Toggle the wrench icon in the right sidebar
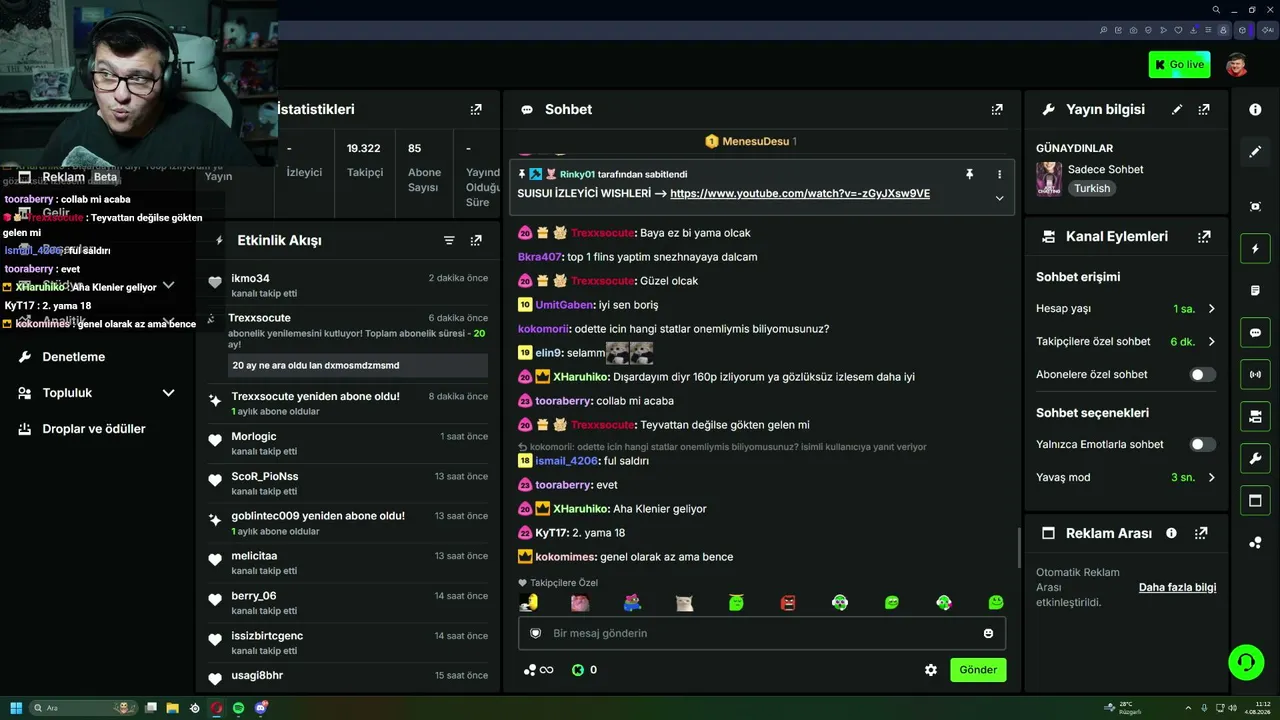 click(x=1255, y=458)
